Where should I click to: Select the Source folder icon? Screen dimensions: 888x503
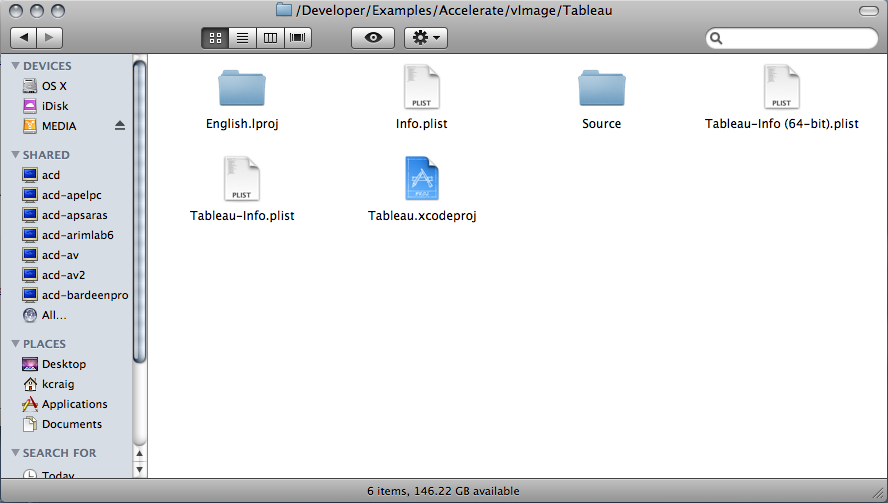pos(601,88)
